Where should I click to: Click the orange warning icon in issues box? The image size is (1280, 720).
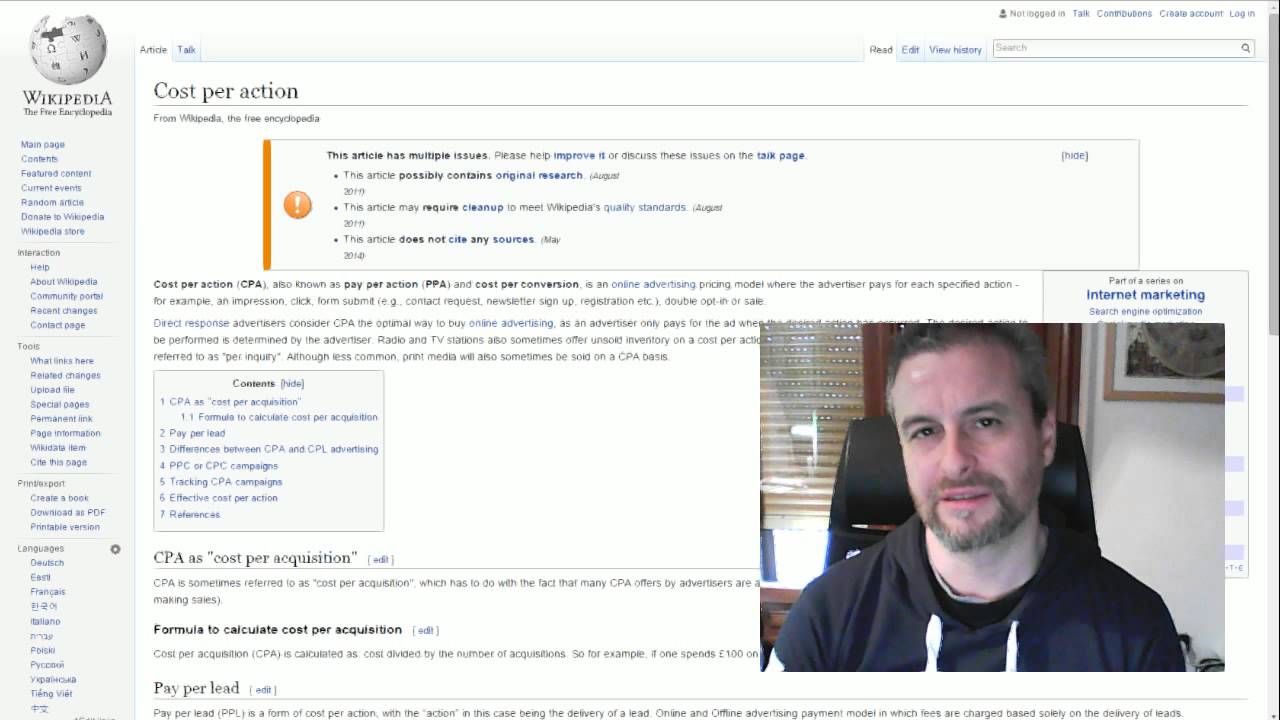click(x=297, y=205)
